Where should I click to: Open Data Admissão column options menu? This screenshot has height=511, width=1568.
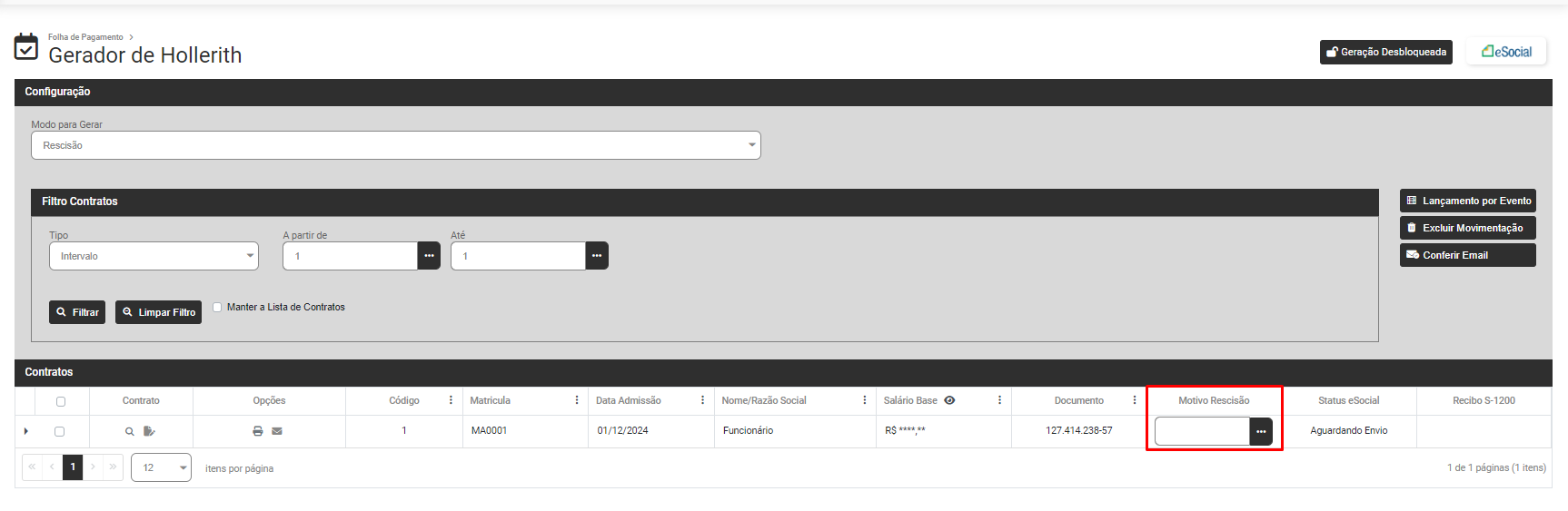(x=703, y=400)
